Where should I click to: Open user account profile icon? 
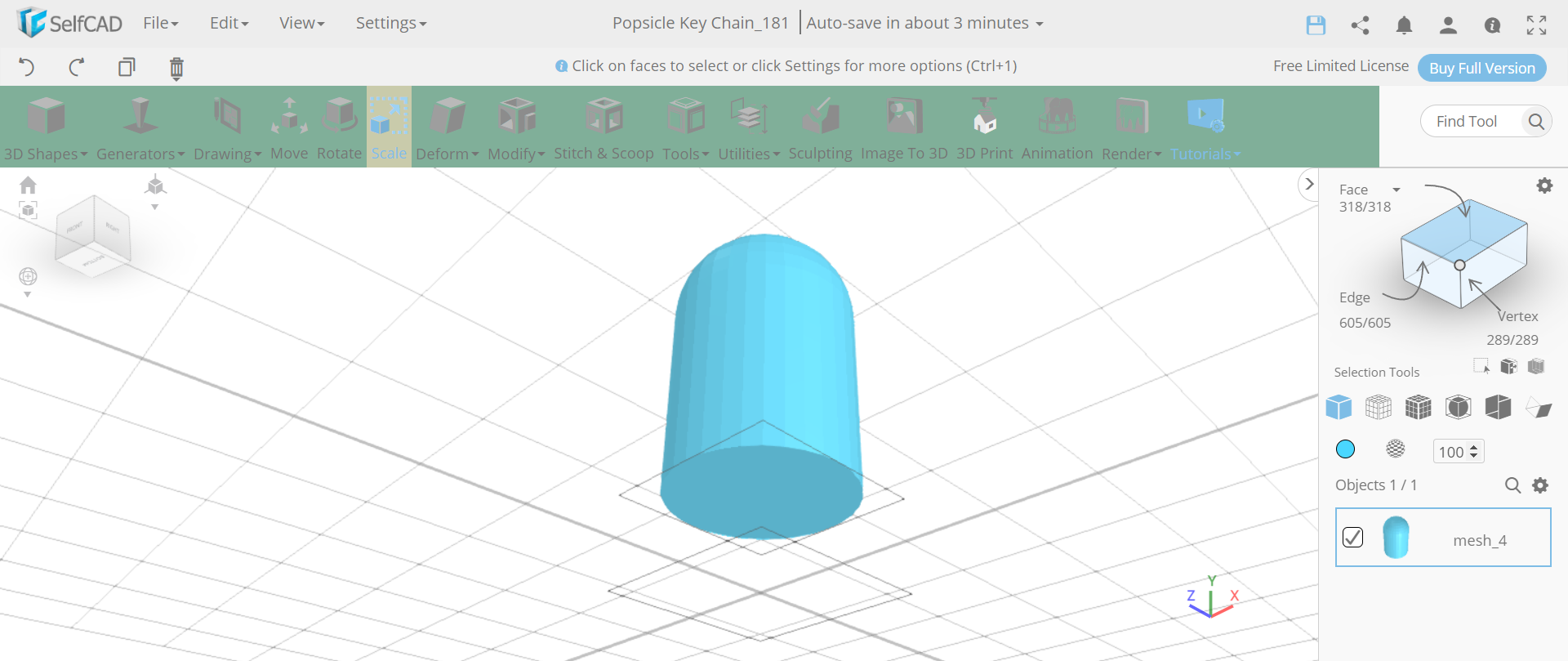coord(1448,25)
